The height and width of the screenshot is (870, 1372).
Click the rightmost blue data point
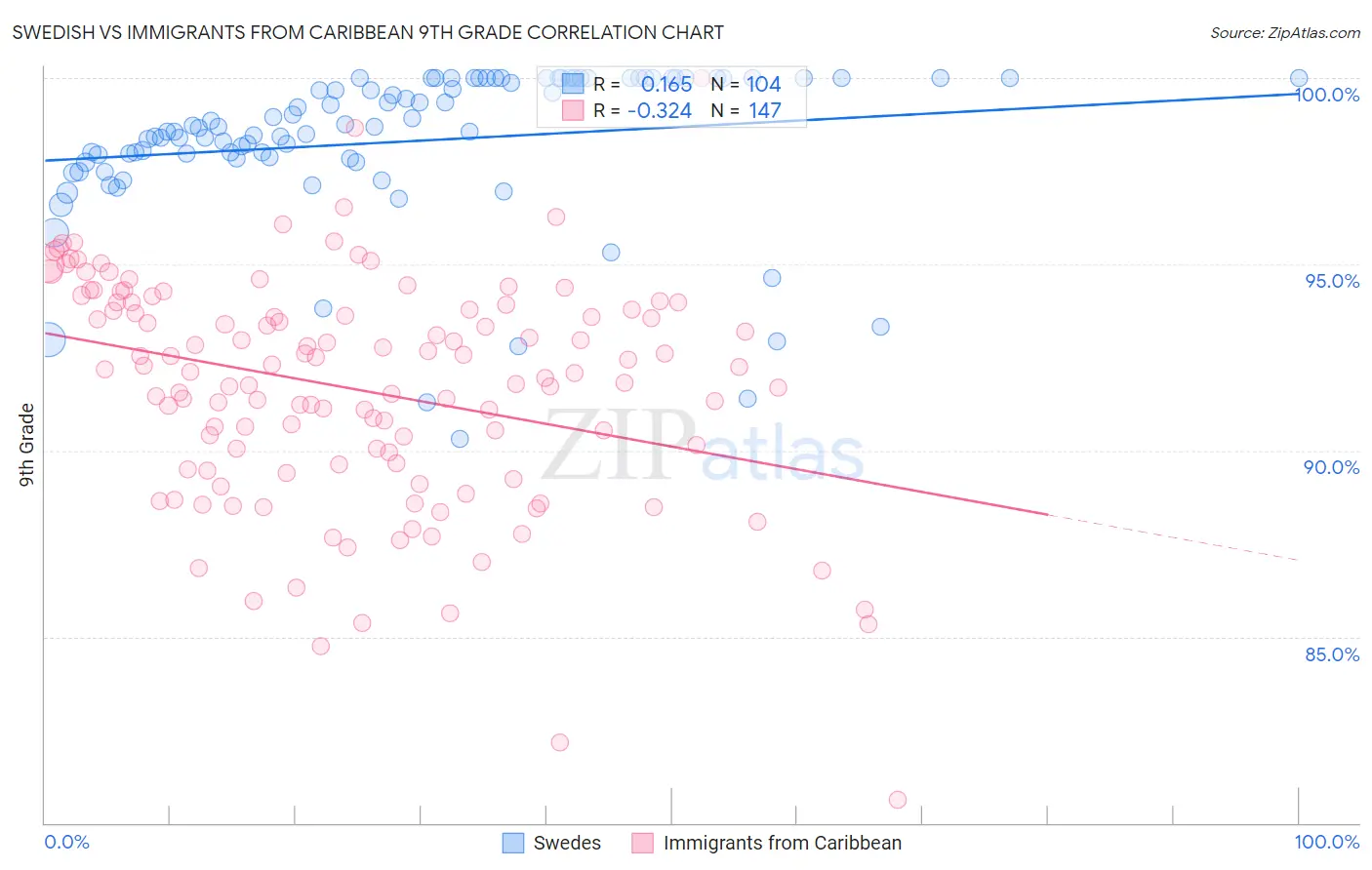tap(1299, 78)
